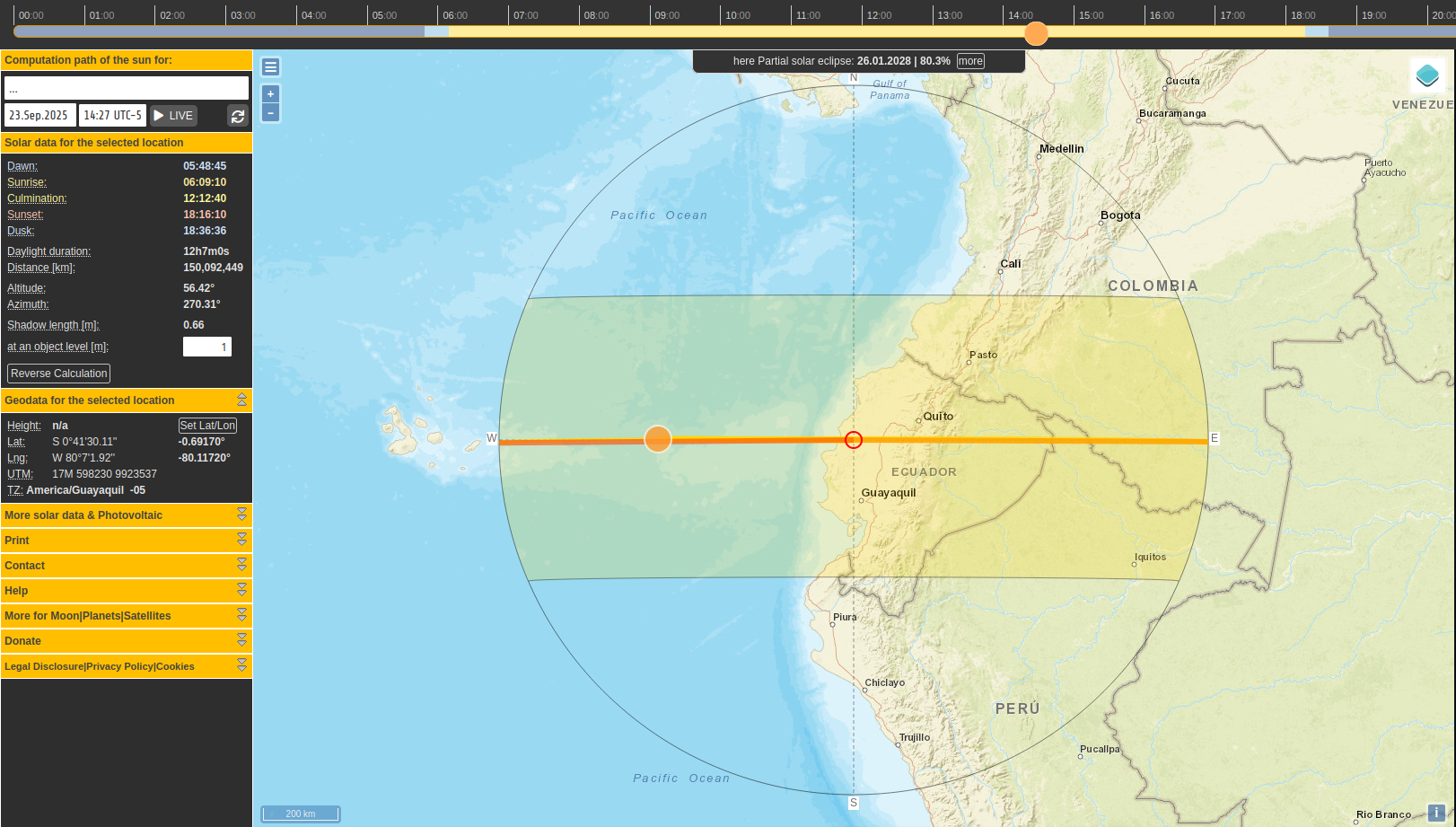The height and width of the screenshot is (827, 1456).
Task: Click the N compass marker on the map
Action: tap(854, 78)
